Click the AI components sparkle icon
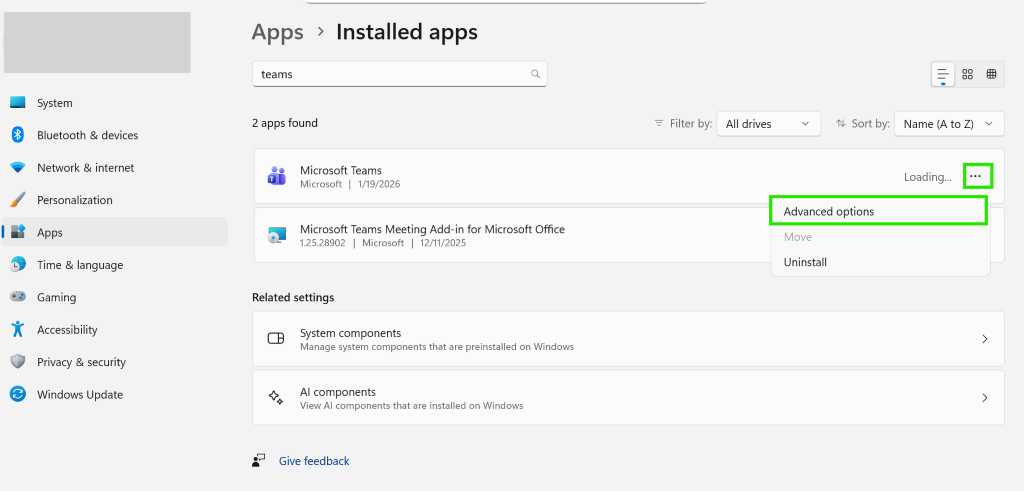 (x=276, y=398)
